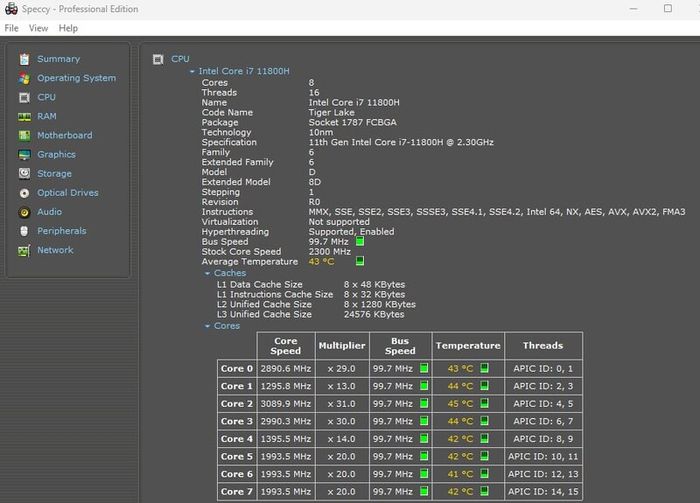Screen dimensions: 700x503
Task: Click Core 5 bus speed green indicator
Action: (424, 456)
